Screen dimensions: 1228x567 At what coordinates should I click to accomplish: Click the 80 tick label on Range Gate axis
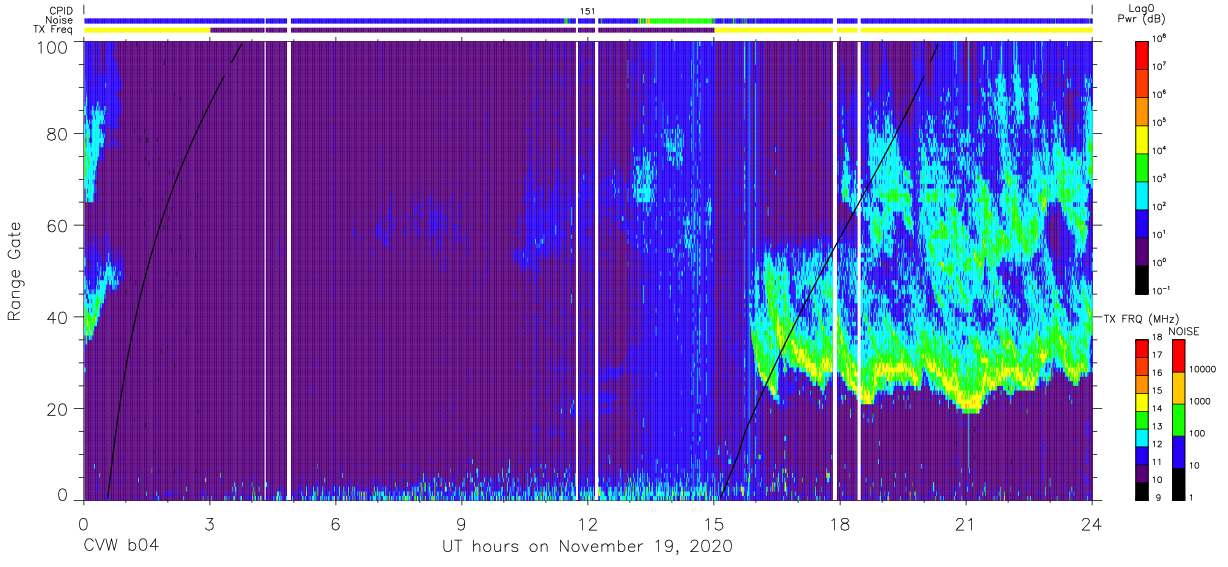[x=57, y=133]
